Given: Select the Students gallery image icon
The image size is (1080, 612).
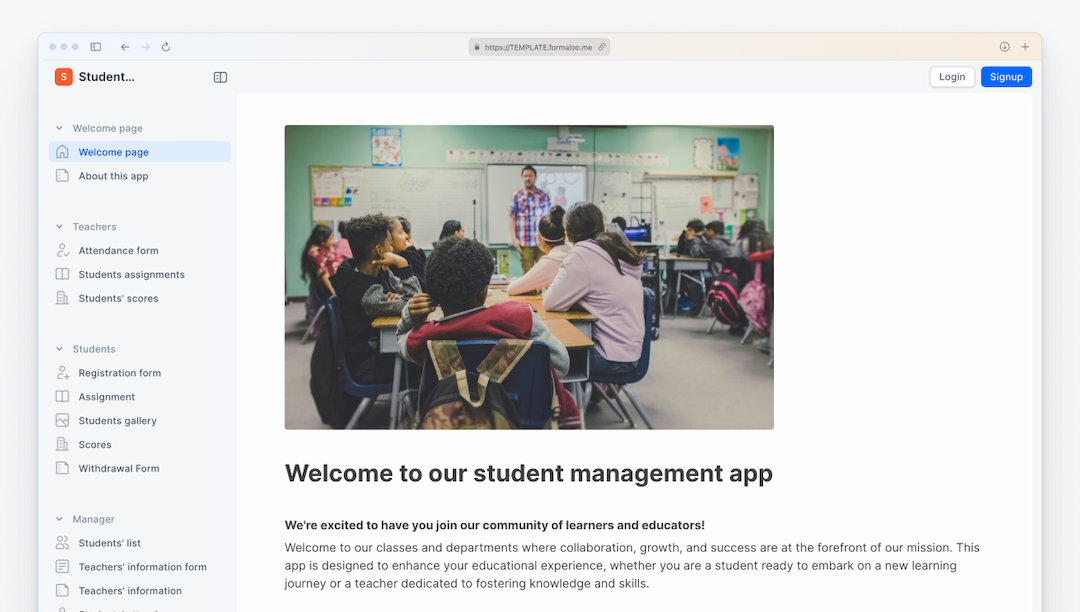Looking at the screenshot, I should coord(62,420).
